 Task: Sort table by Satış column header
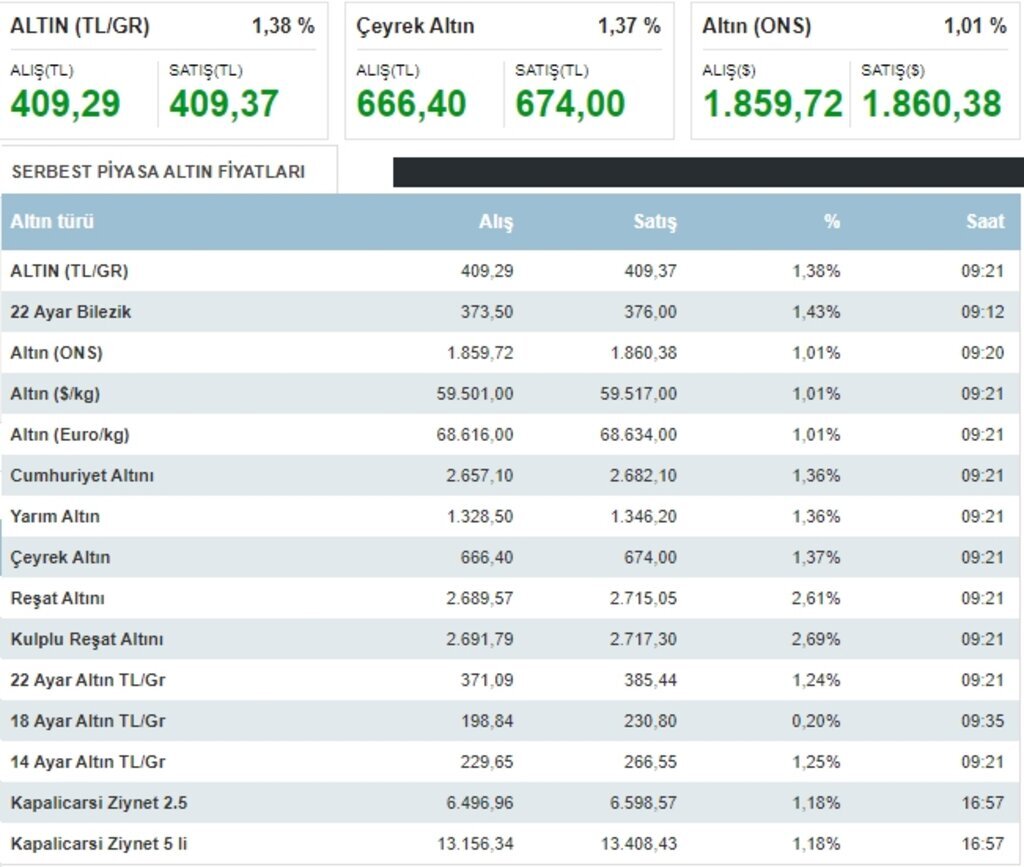(655, 222)
